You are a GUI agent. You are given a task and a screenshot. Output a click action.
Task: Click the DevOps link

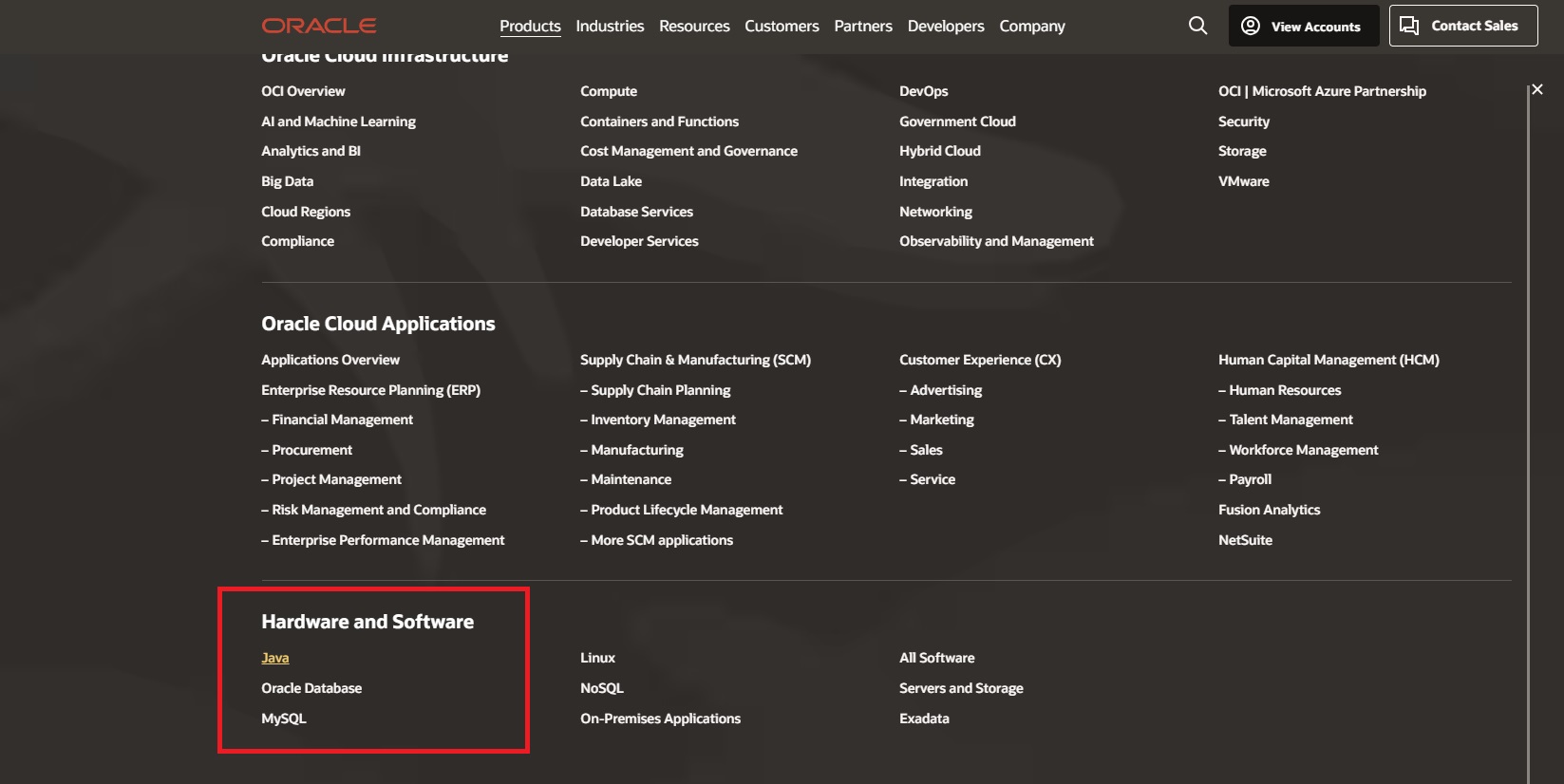click(x=923, y=91)
